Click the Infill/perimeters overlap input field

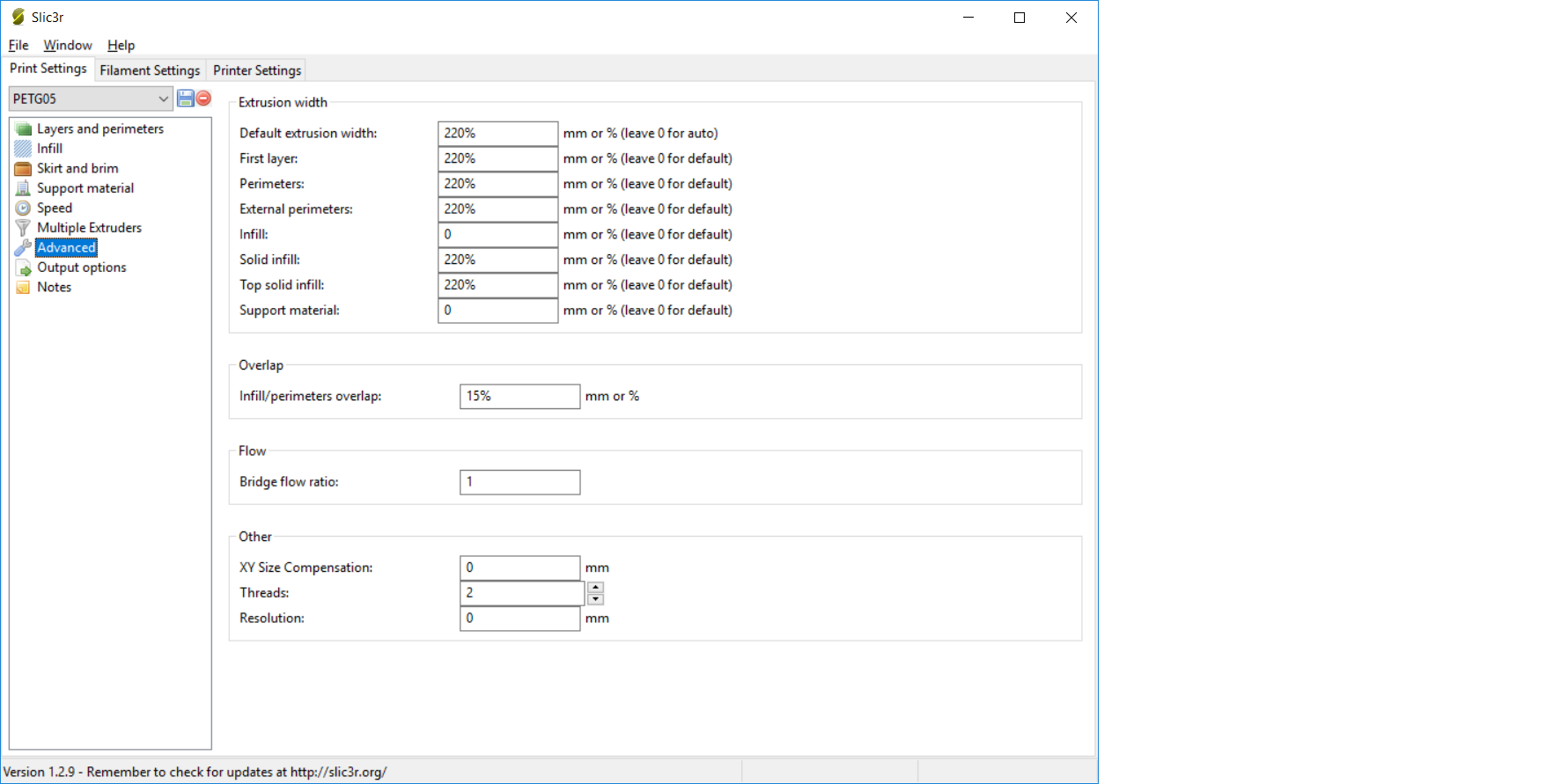click(x=519, y=397)
